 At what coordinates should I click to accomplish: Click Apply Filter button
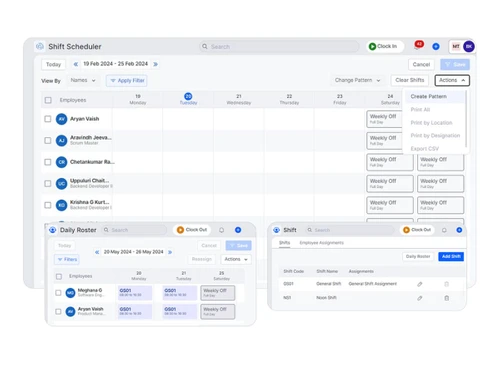tap(127, 81)
